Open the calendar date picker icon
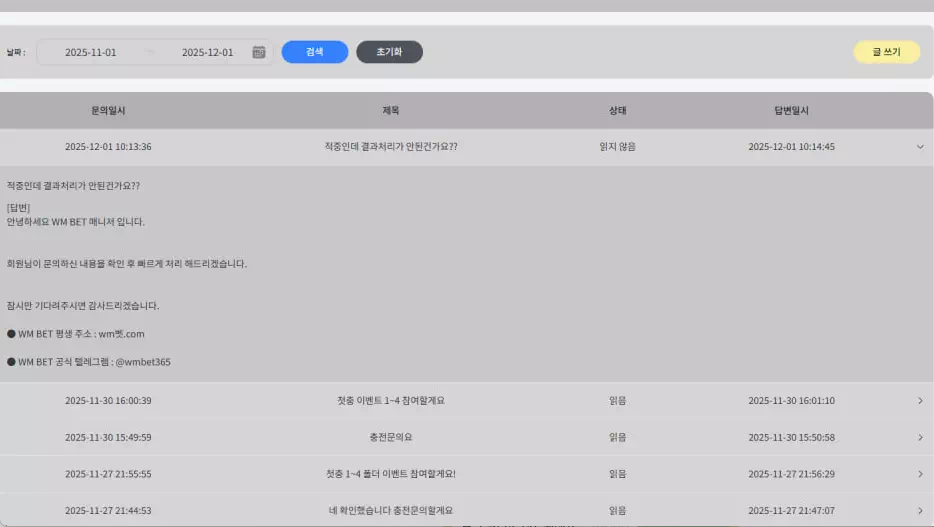This screenshot has height=527, width=934. (x=259, y=52)
